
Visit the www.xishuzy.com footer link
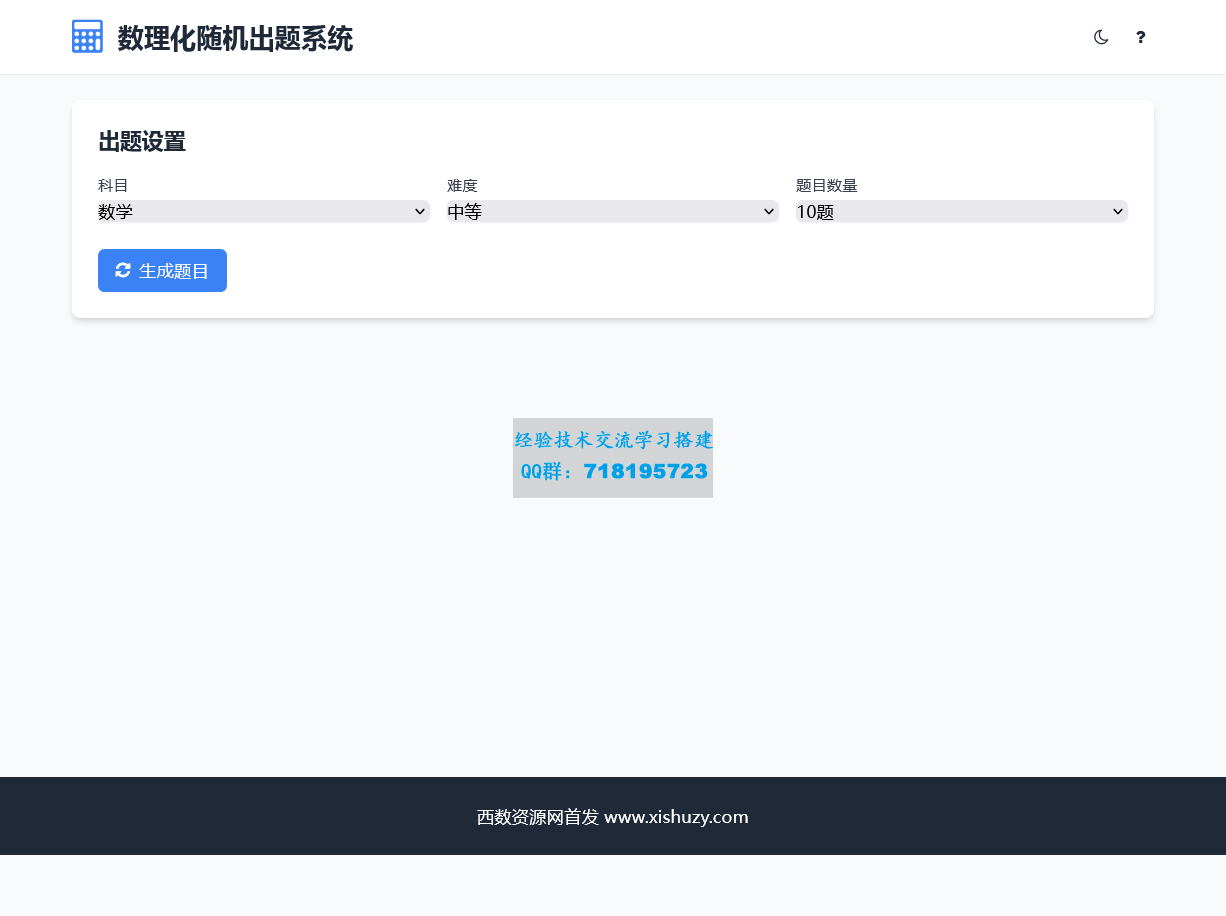tap(676, 817)
